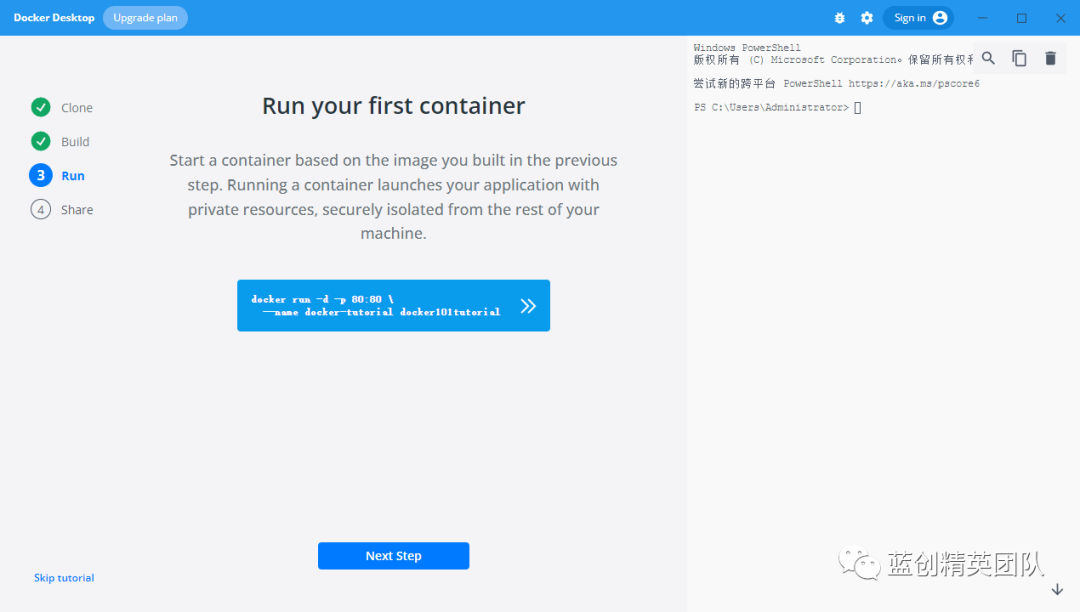Select the Build step
Screen dimensions: 1080x612
(x=75, y=142)
